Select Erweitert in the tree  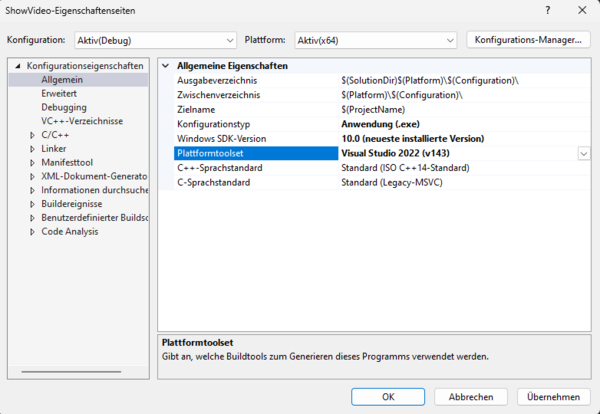[61, 93]
